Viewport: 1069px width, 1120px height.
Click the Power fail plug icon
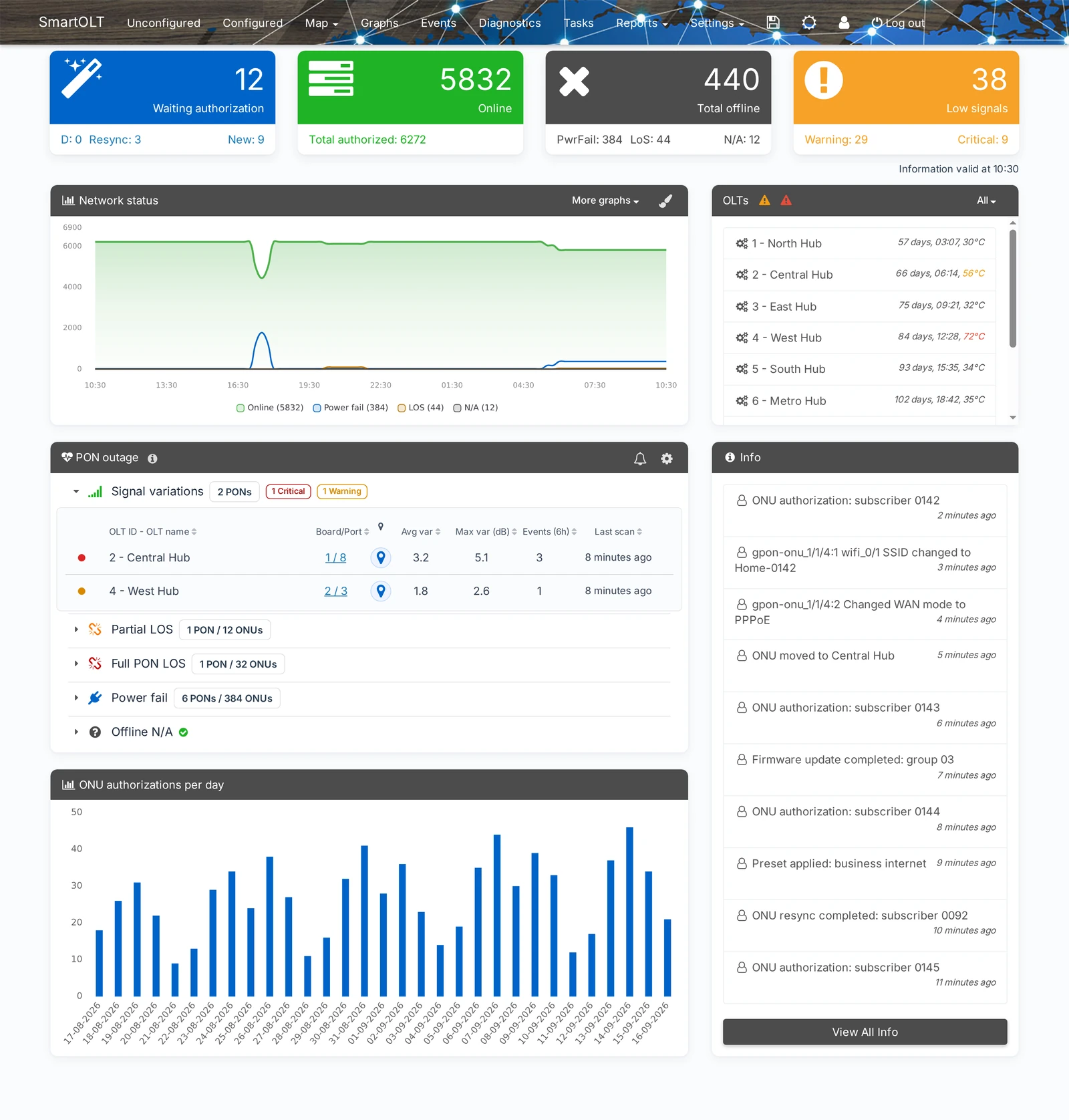95,698
